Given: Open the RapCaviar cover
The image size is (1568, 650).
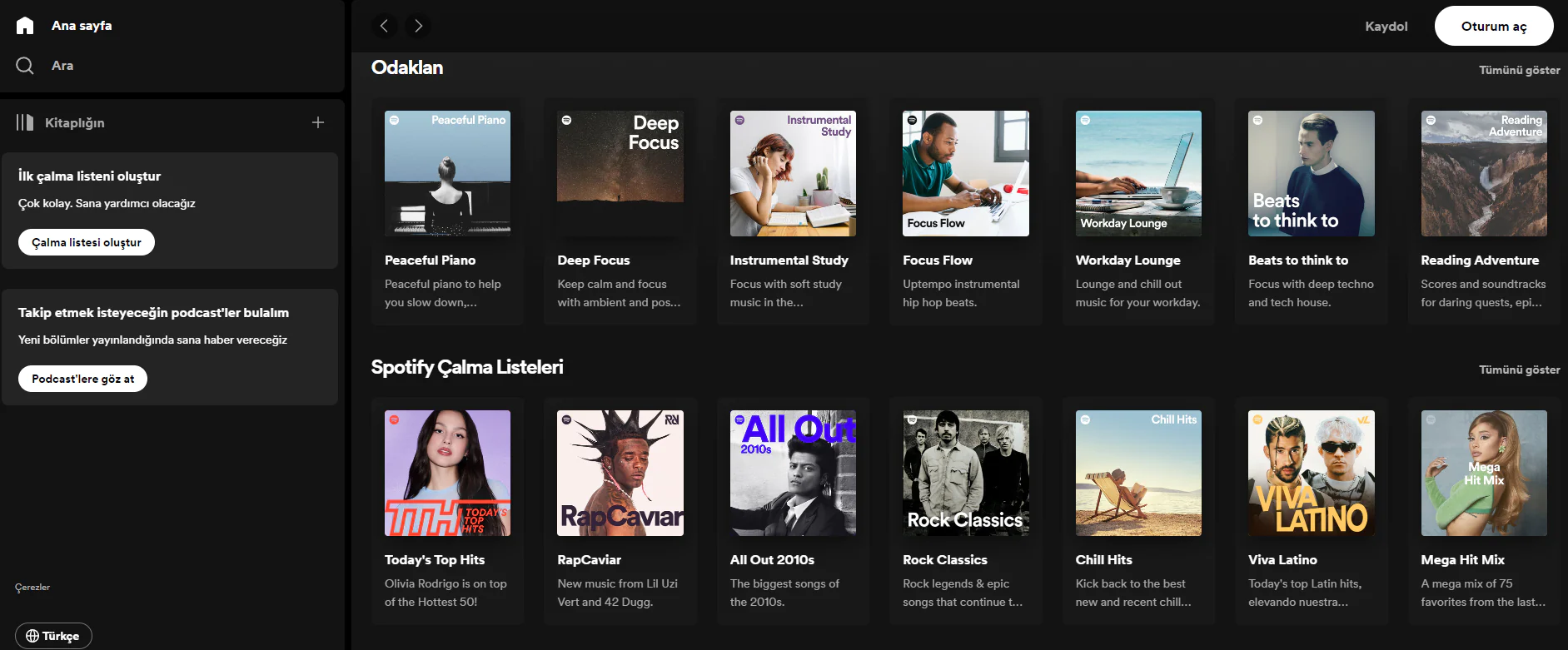Looking at the screenshot, I should pyautogui.click(x=620, y=473).
